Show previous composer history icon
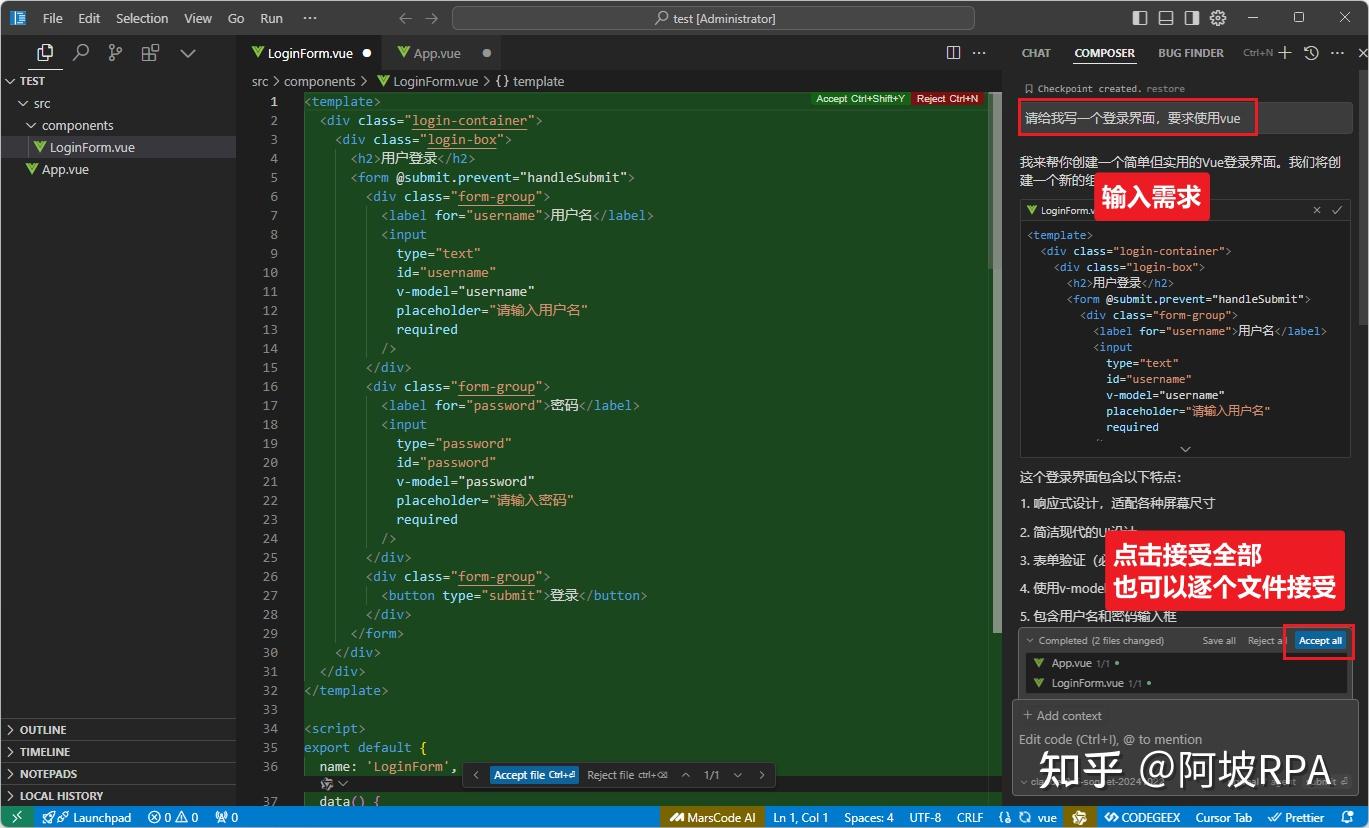Viewport: 1369px width, 828px height. [x=1311, y=53]
